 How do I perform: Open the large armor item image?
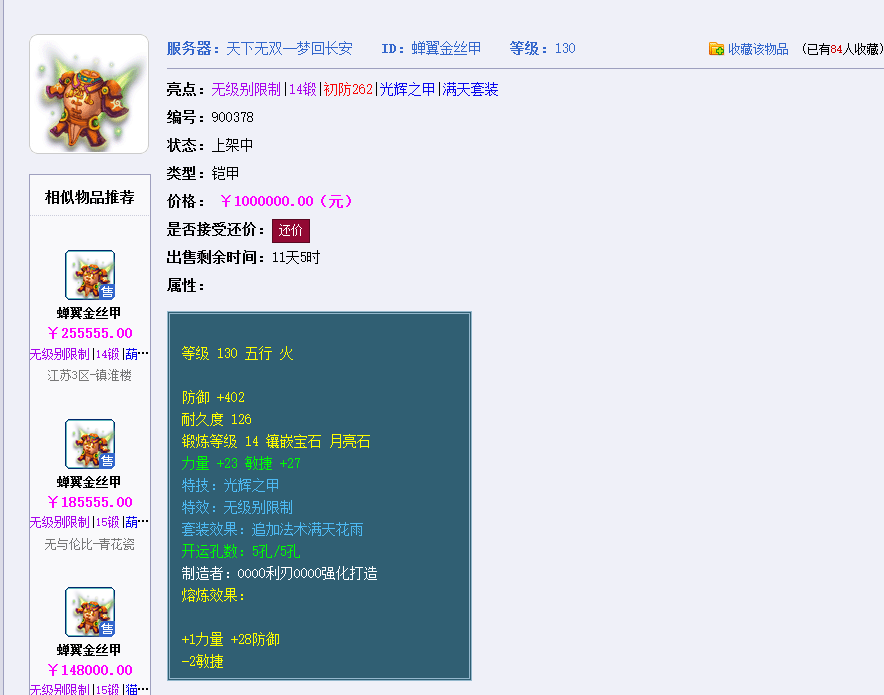(89, 94)
